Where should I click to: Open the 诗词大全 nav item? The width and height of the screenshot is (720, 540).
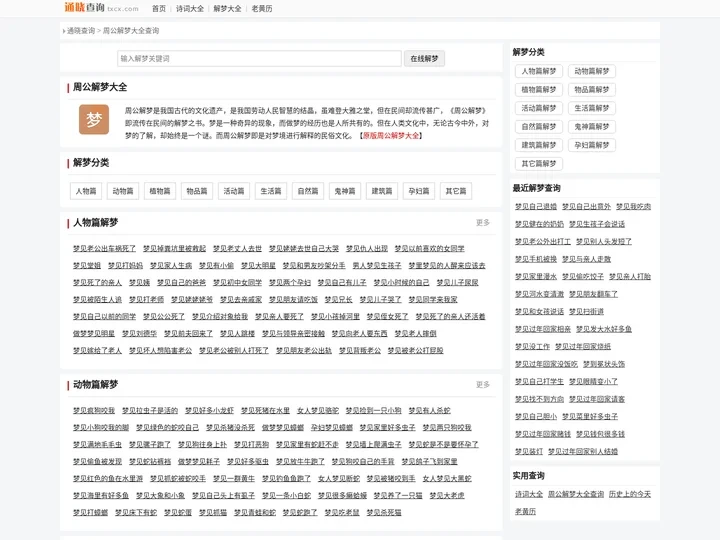coord(190,9)
